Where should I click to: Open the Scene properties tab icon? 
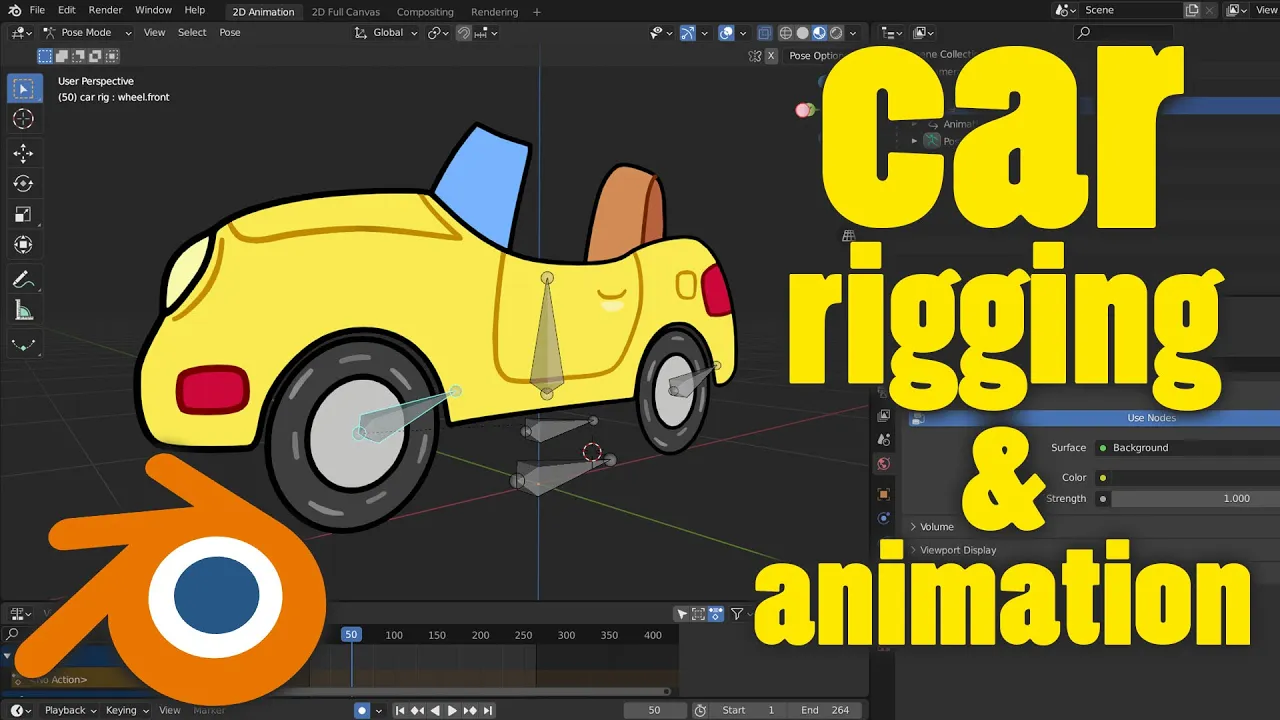pos(883,438)
